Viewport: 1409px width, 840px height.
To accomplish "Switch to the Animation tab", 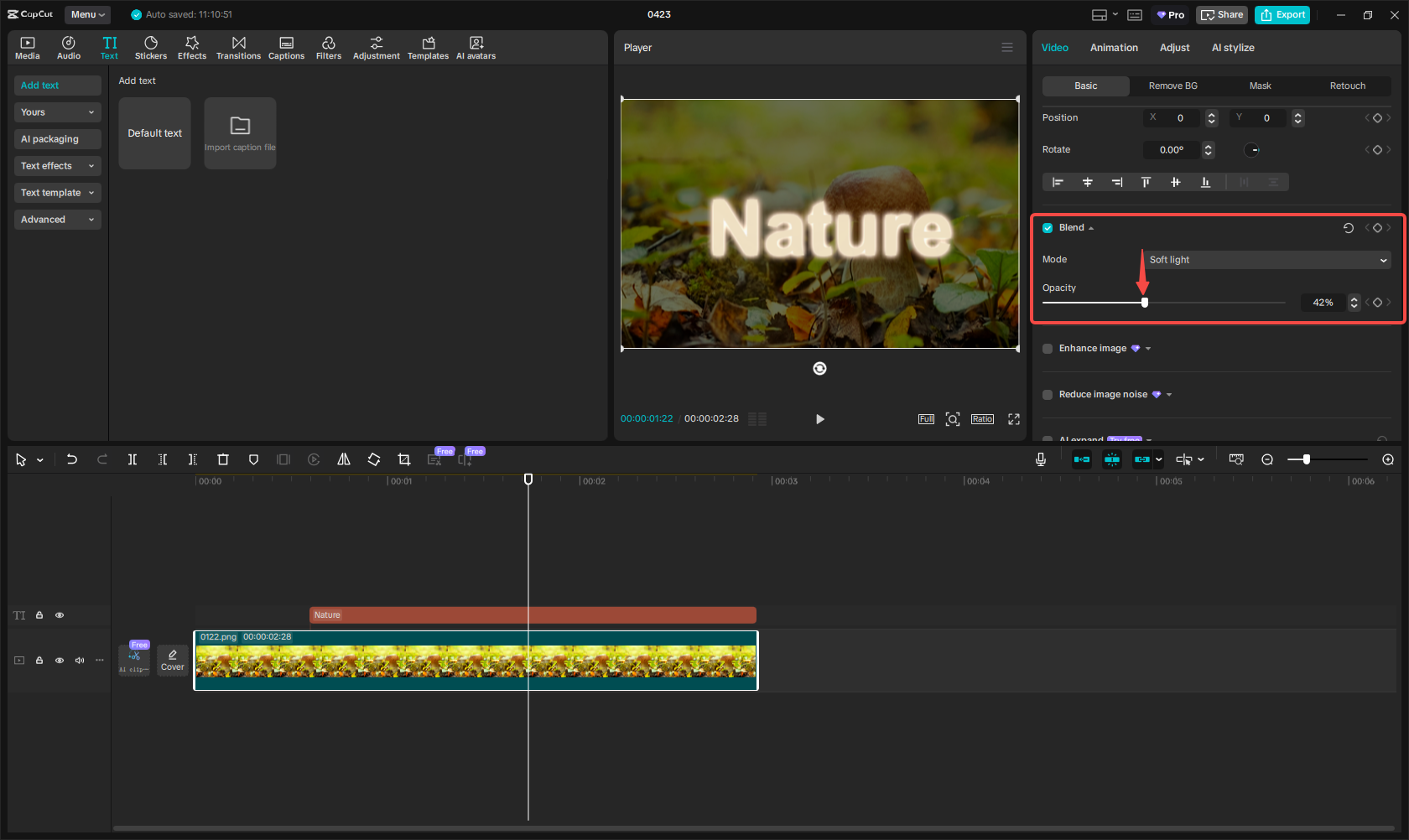I will tap(1114, 48).
